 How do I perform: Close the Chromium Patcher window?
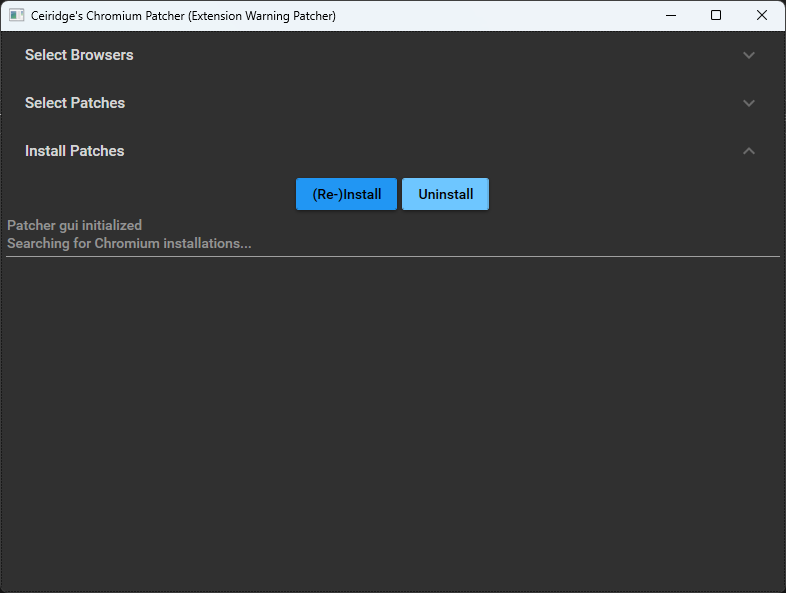761,16
